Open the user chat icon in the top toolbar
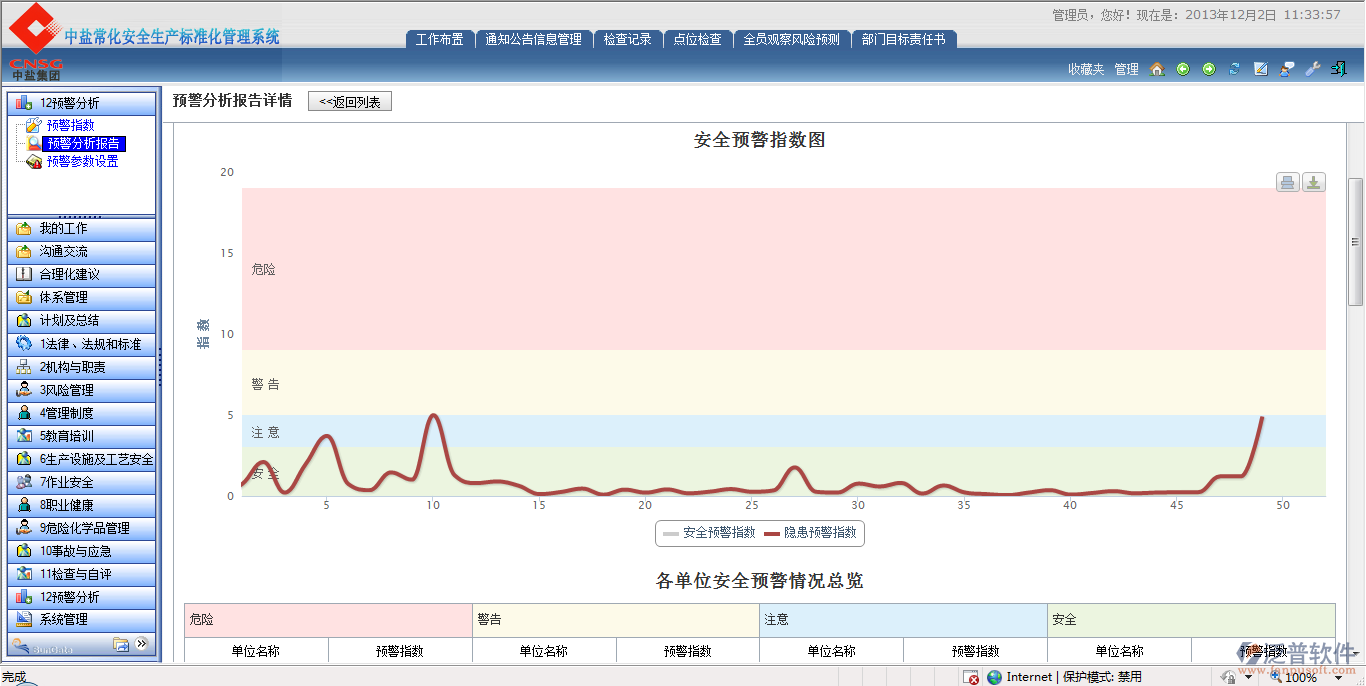Image resolution: width=1366 pixels, height=686 pixels. pos(1288,69)
